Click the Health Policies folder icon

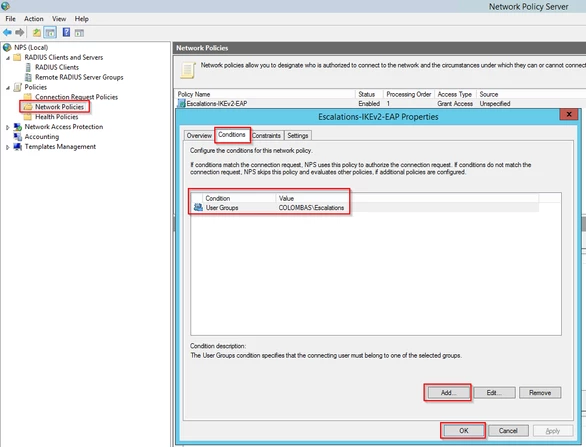(x=28, y=117)
